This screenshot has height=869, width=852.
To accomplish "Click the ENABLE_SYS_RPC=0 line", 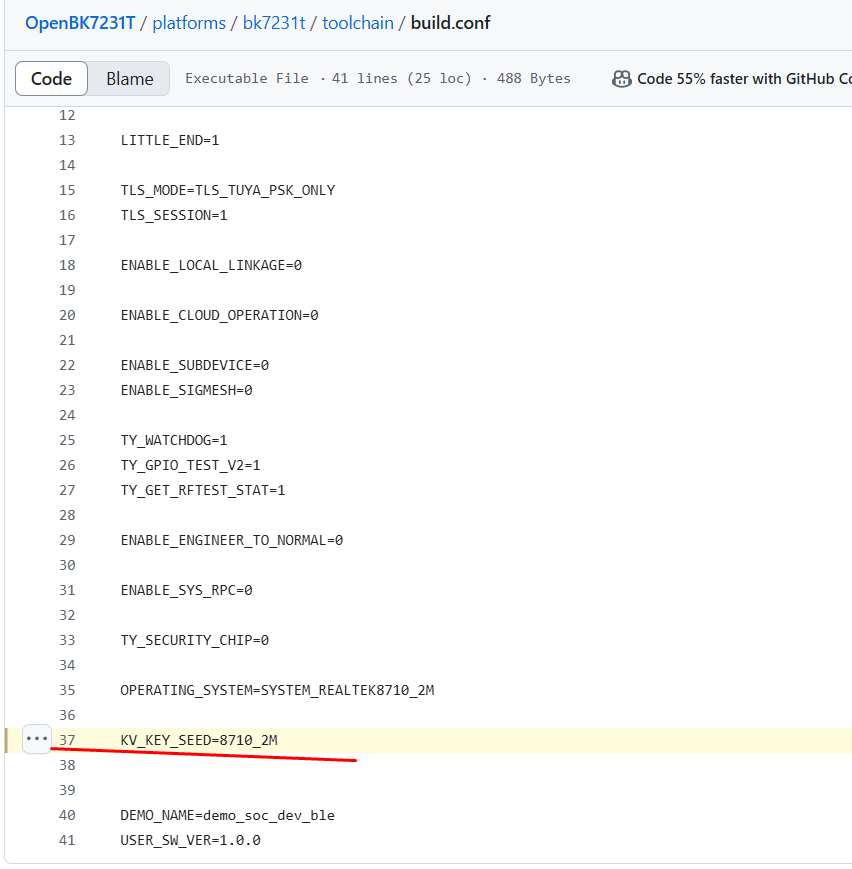I will (186, 590).
